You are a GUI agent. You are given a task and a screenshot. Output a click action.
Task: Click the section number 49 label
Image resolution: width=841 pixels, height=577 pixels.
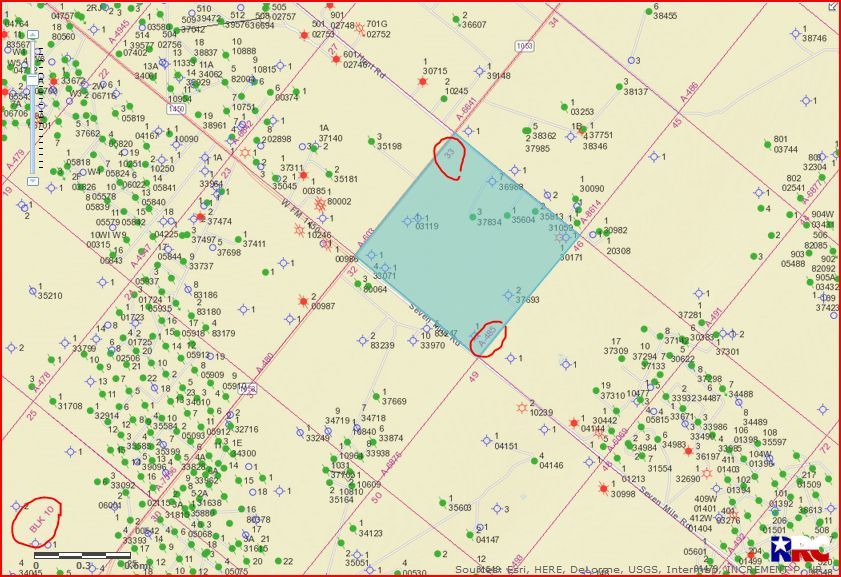[x=474, y=378]
